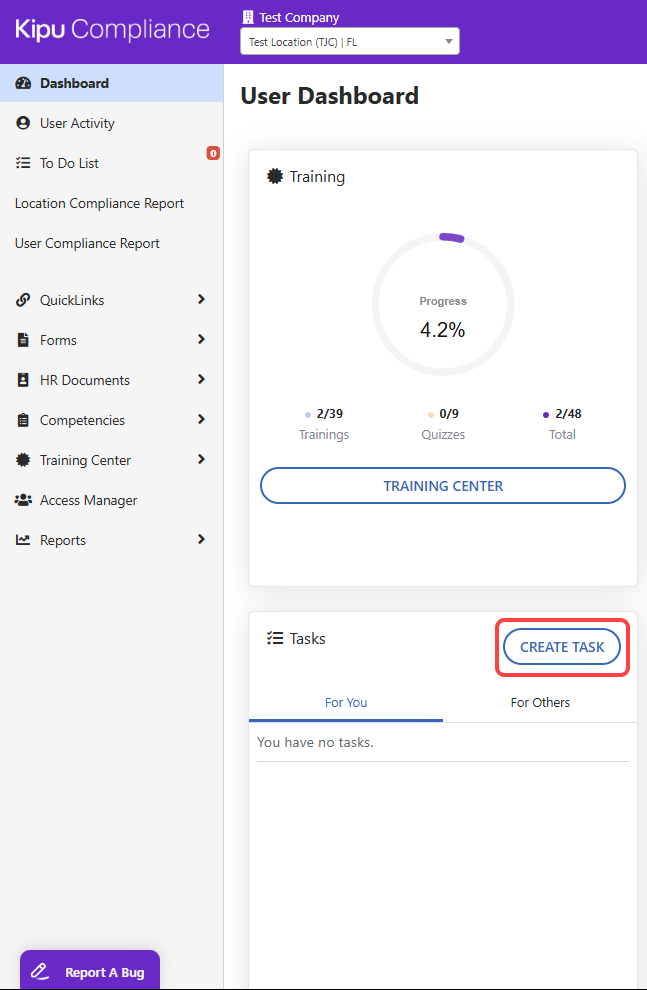Viewport: 647px width, 990px height.
Task: Click the HR Documents badge icon
Action: pyautogui.click(x=23, y=380)
